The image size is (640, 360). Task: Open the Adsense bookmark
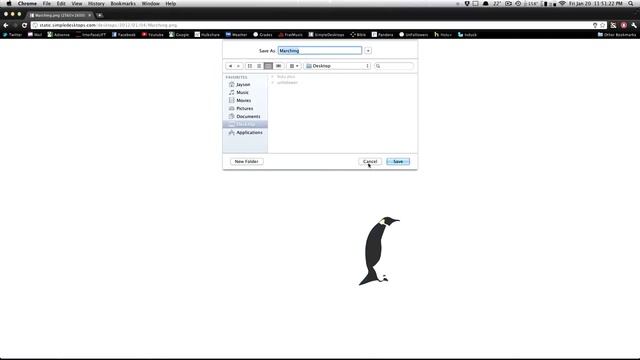tap(58, 35)
